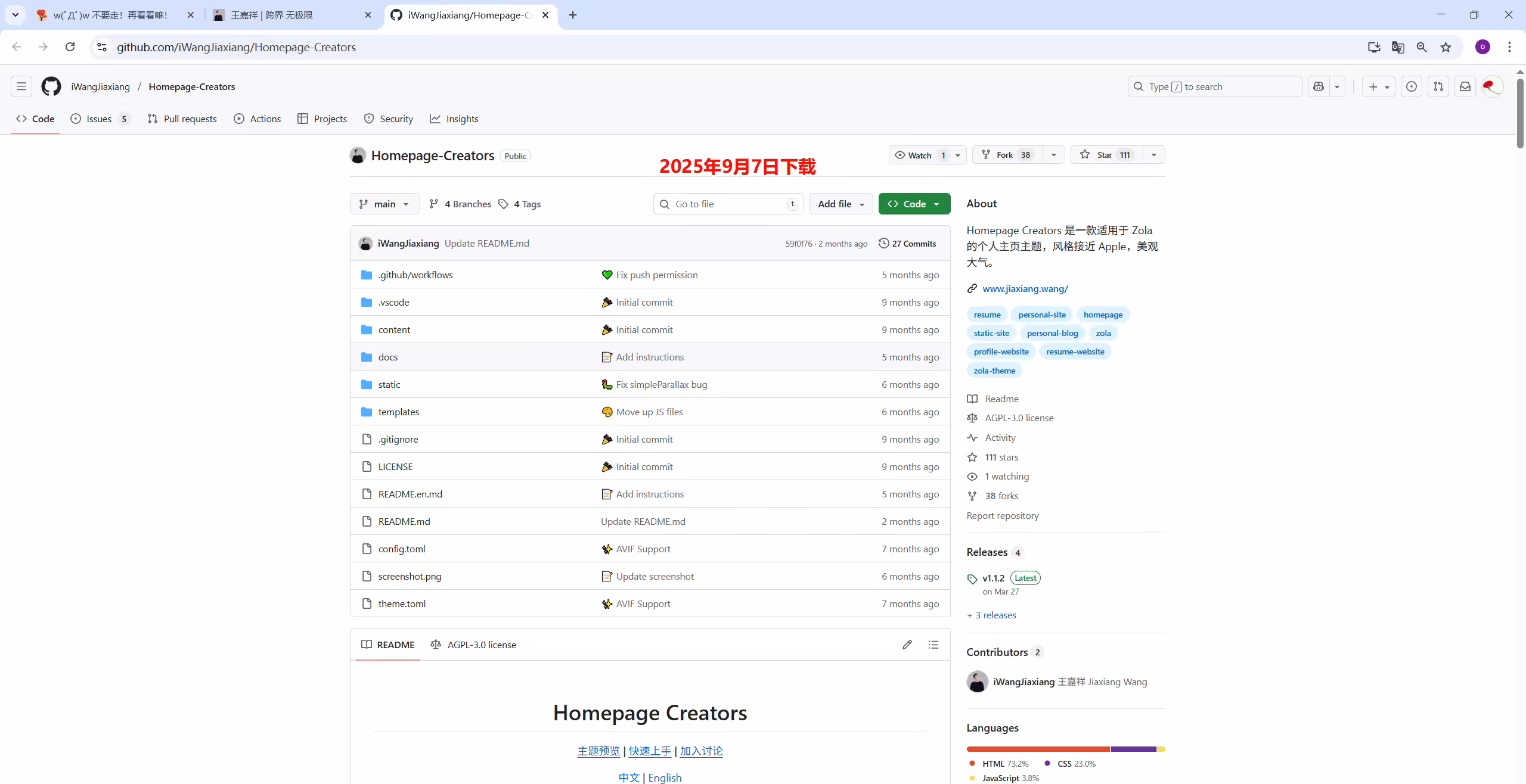Switch to the Projects tab
The width and height of the screenshot is (1526, 784).
[x=322, y=119]
